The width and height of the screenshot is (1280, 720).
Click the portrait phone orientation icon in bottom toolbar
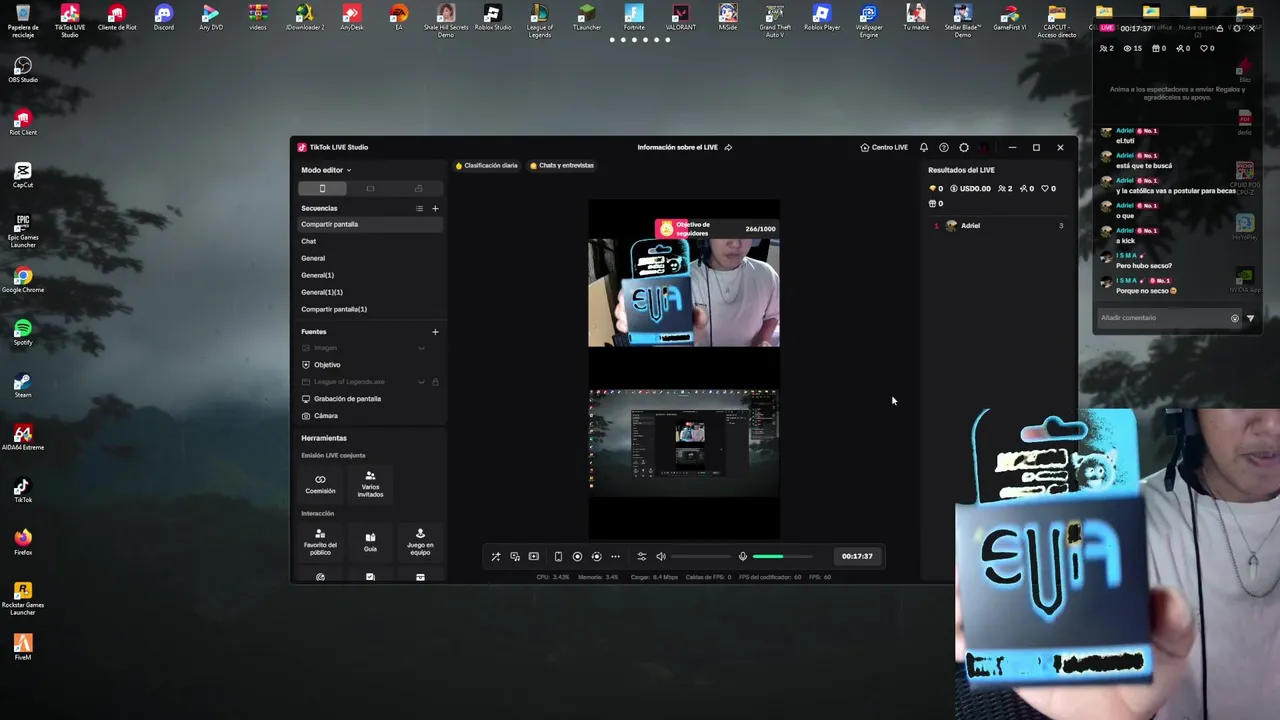coord(558,556)
